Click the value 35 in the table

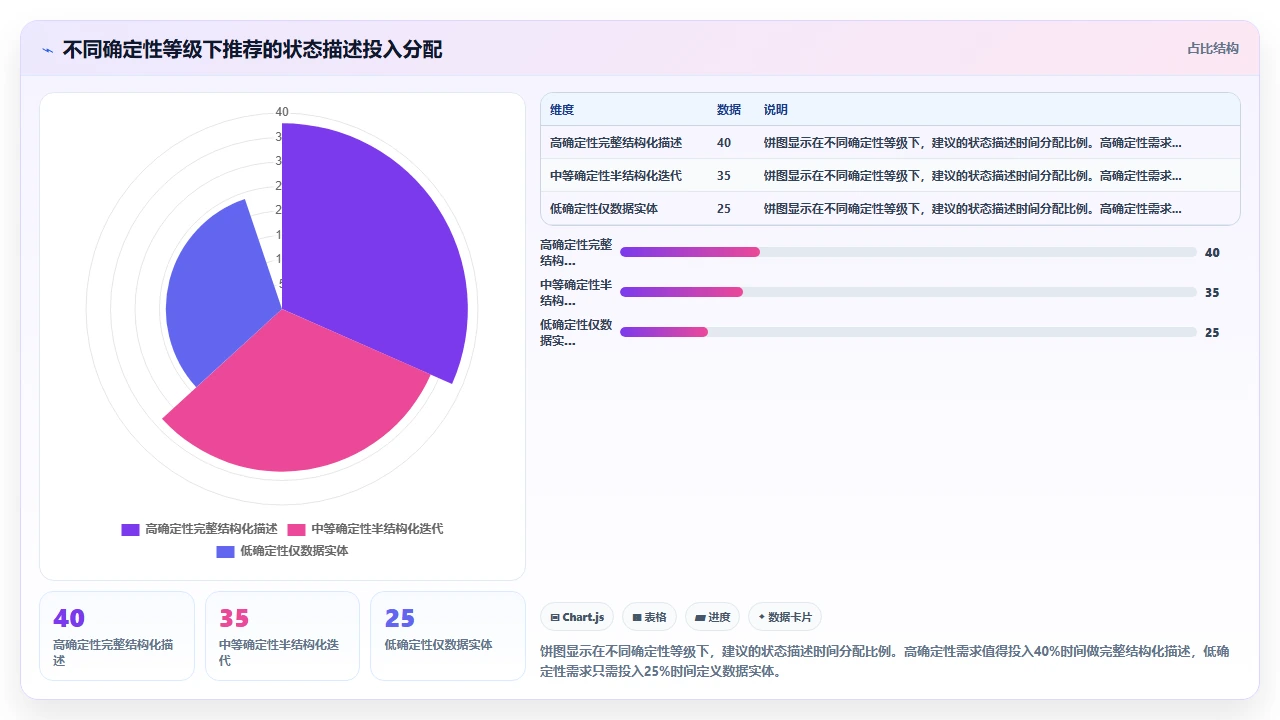coord(724,176)
